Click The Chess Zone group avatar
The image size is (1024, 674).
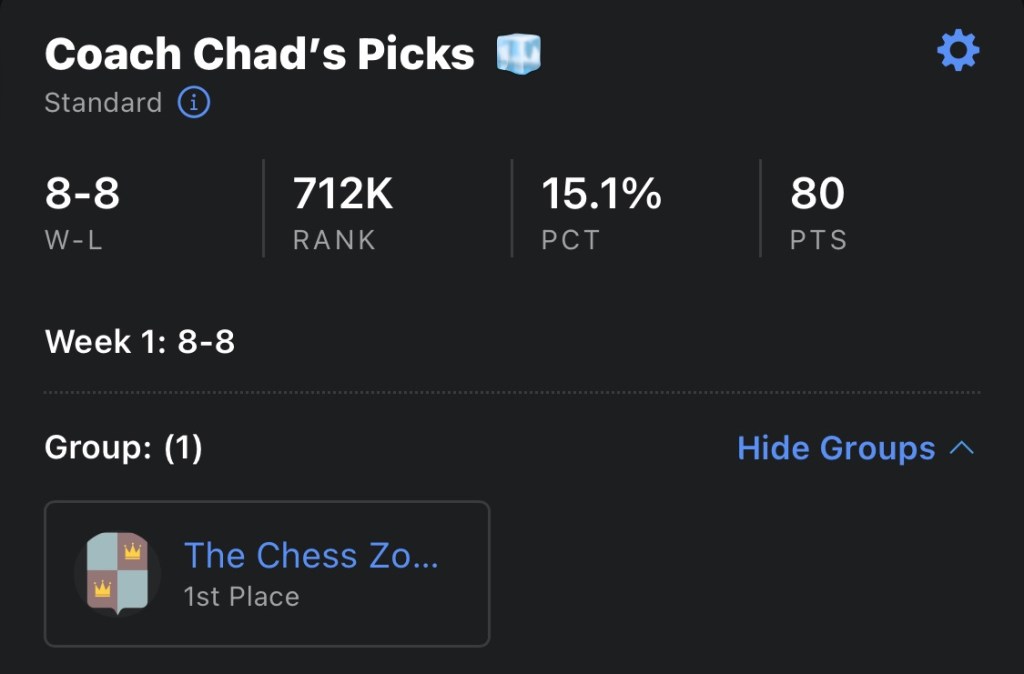pyautogui.click(x=117, y=574)
